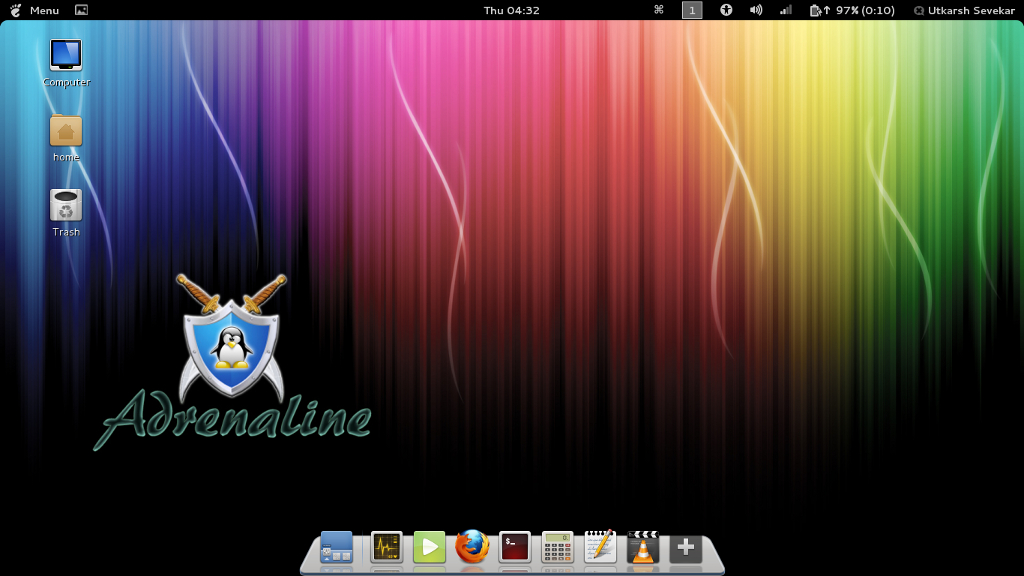
Task: Open the dock preferences icon on the left
Action: [x=336, y=548]
